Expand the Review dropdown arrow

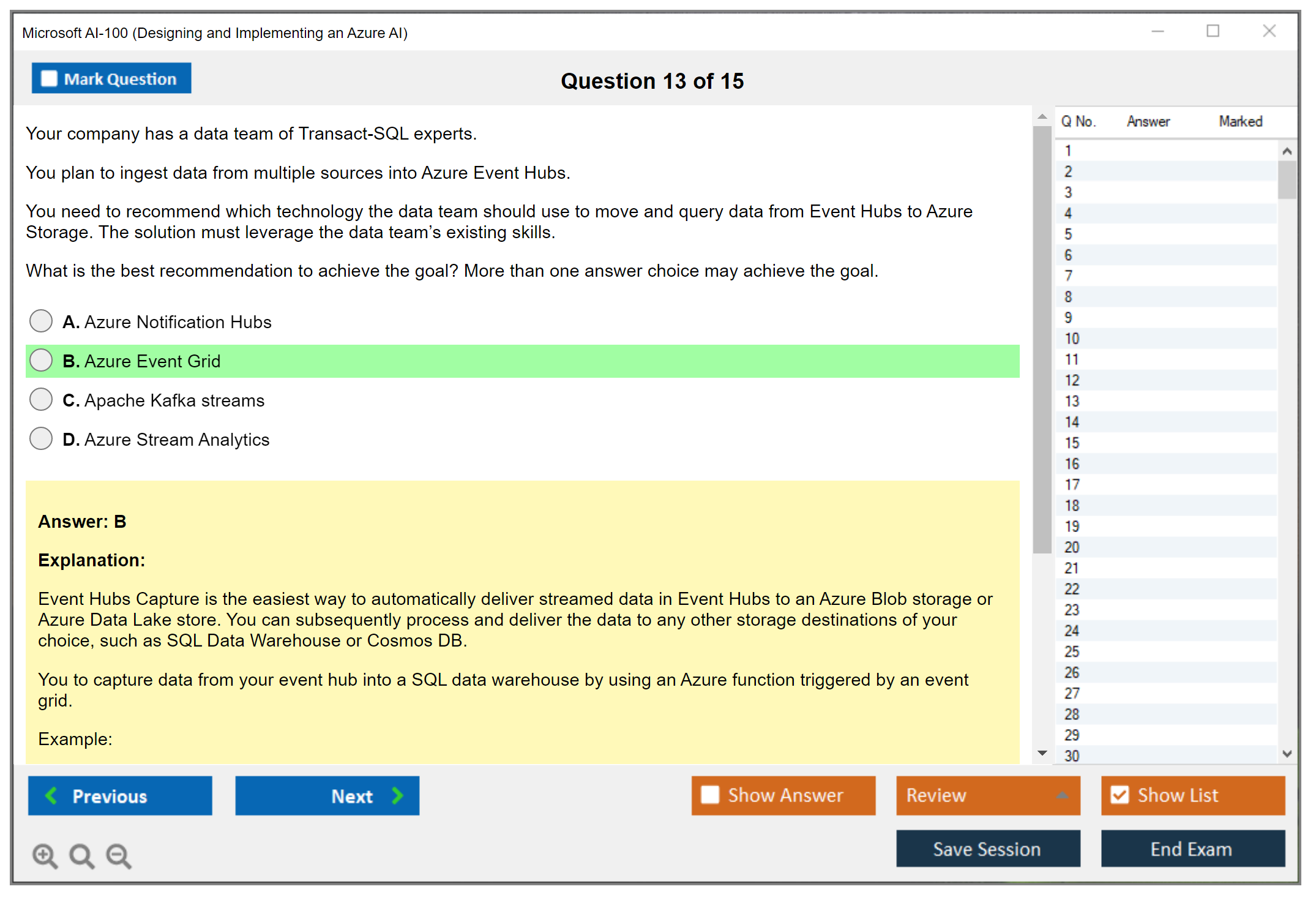pos(1062,795)
